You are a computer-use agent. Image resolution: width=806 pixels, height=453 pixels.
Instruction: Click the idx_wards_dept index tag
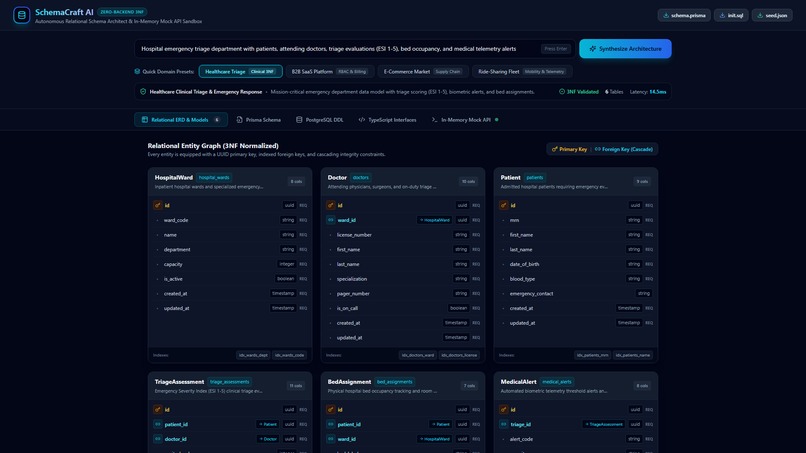point(253,355)
